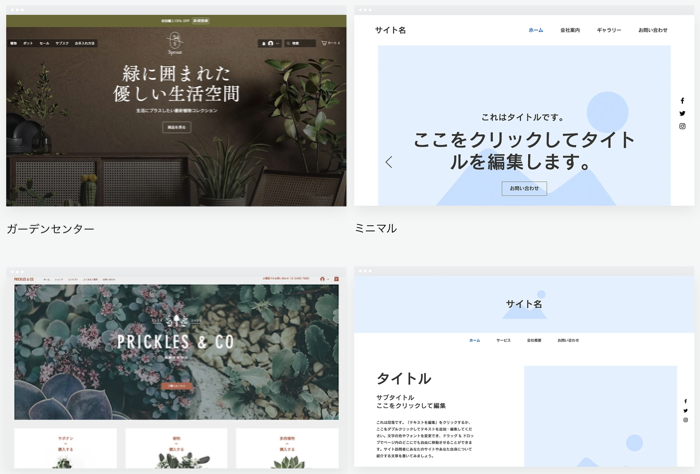Click the PRICKLES & CO. header logo text
The width and height of the screenshot is (700, 474).
24,279
